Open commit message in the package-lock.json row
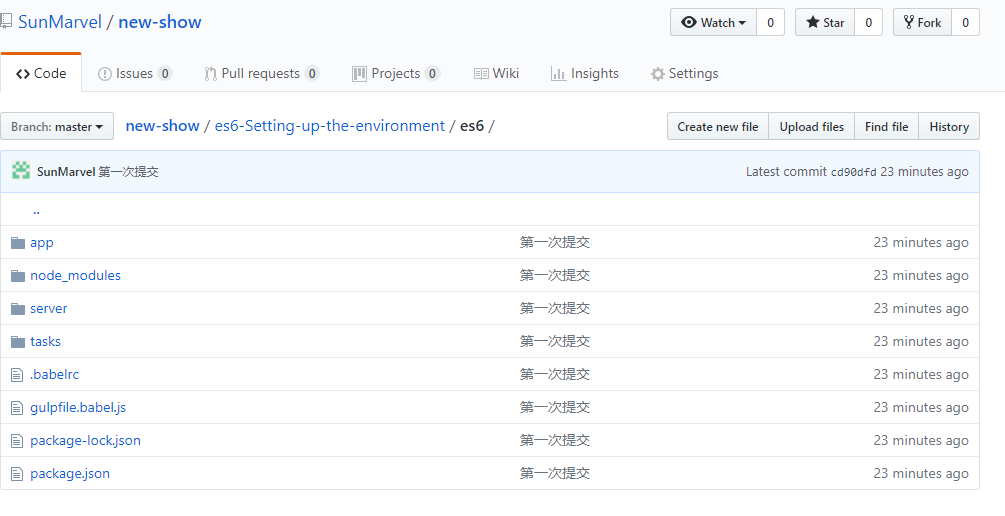This screenshot has width=1005, height=516. [x=554, y=440]
